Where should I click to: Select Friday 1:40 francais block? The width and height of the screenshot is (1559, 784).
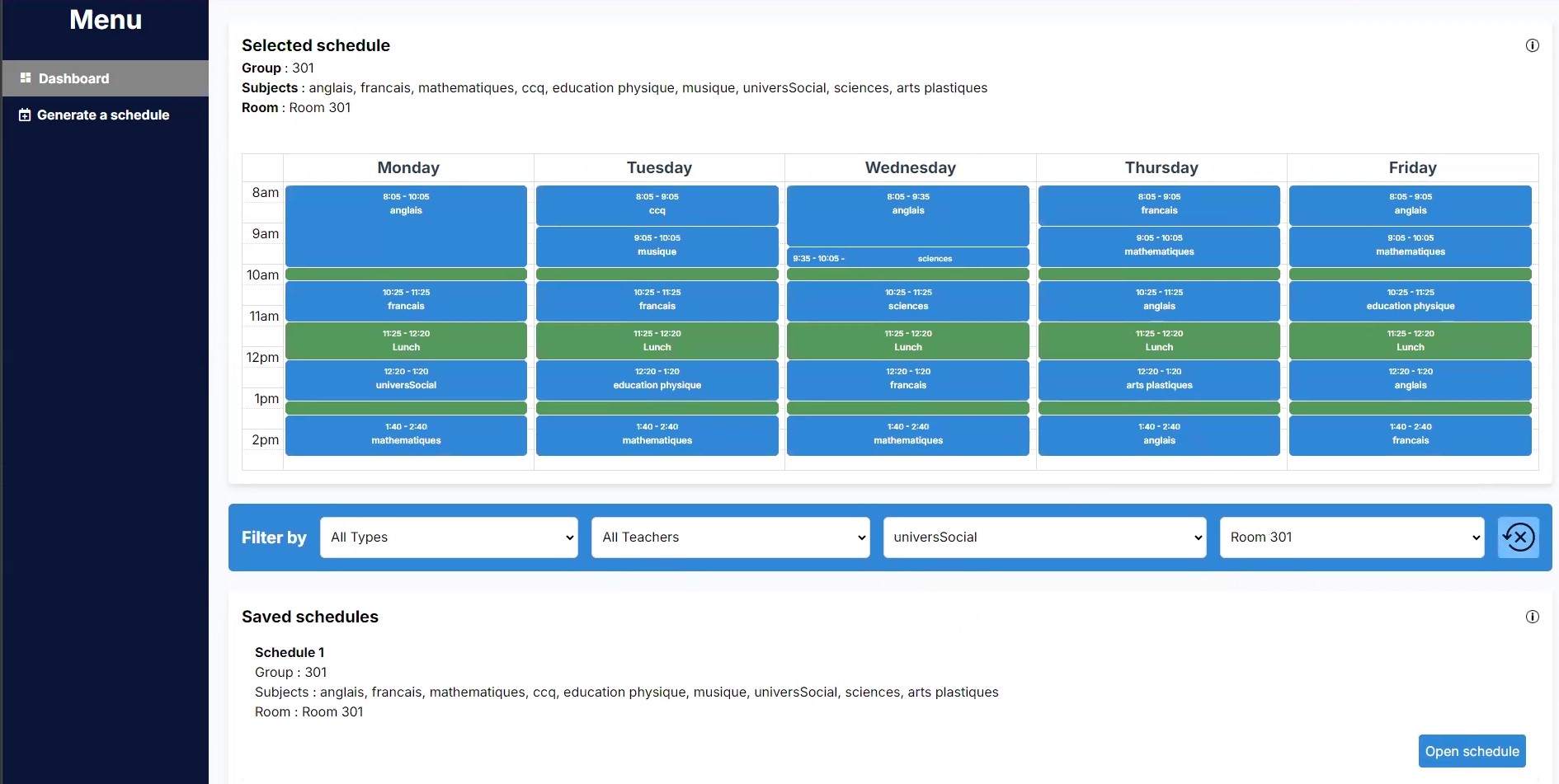click(x=1411, y=435)
